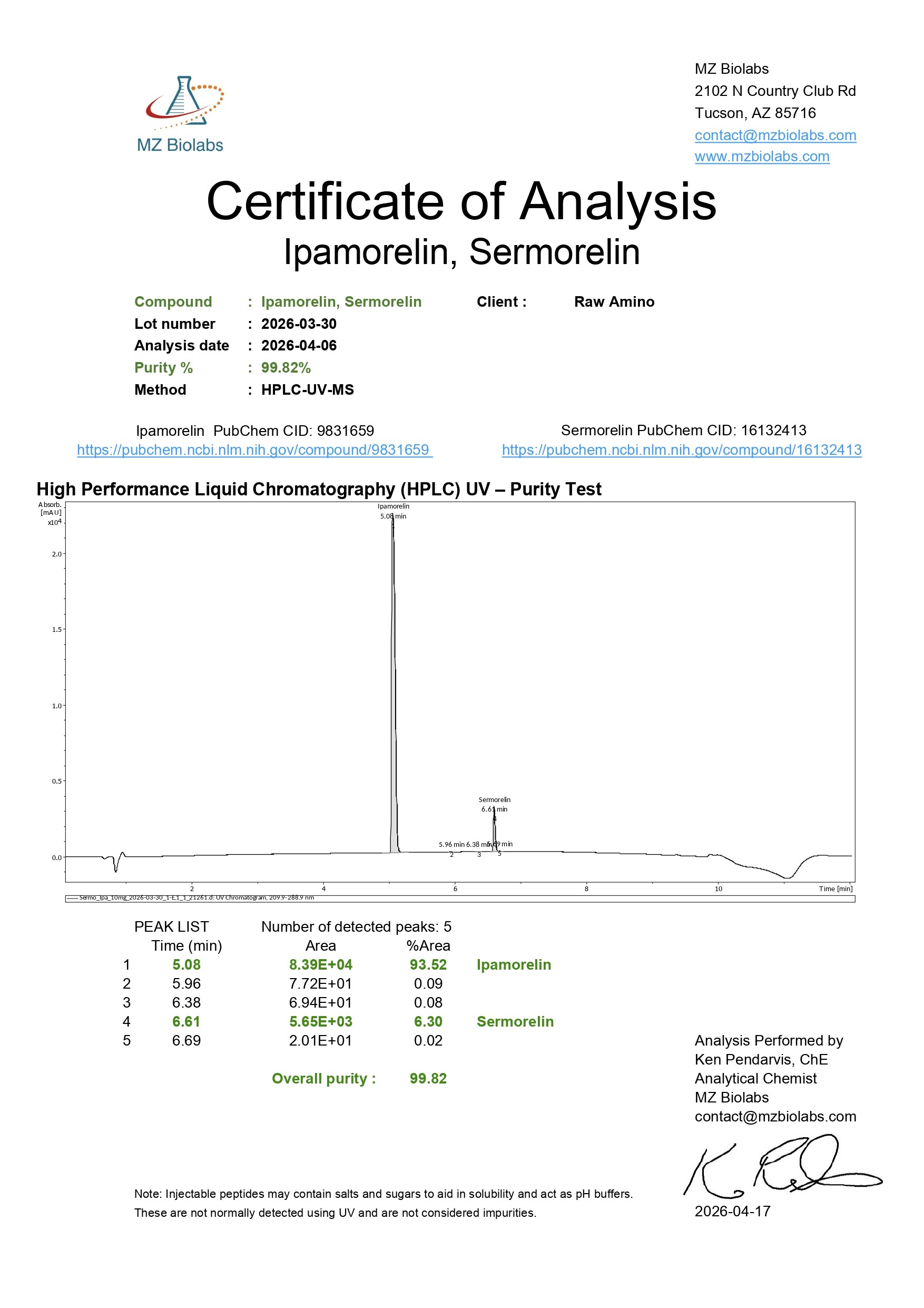This screenshot has height=1308, width=924.
Task: Click the %Area value 6.30
Action: (x=428, y=1022)
